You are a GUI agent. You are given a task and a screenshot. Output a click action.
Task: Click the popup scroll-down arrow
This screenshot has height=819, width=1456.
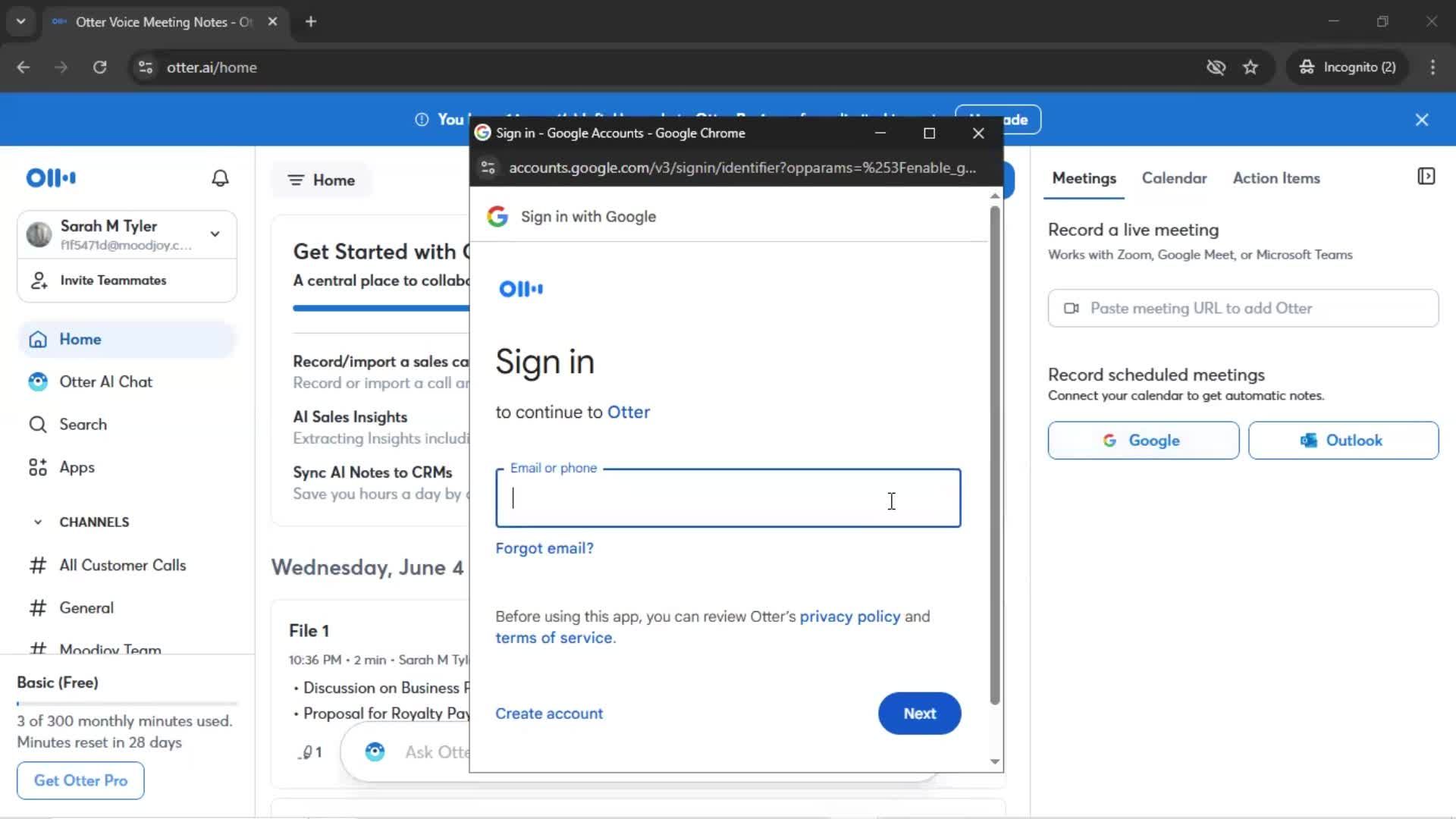point(995,762)
